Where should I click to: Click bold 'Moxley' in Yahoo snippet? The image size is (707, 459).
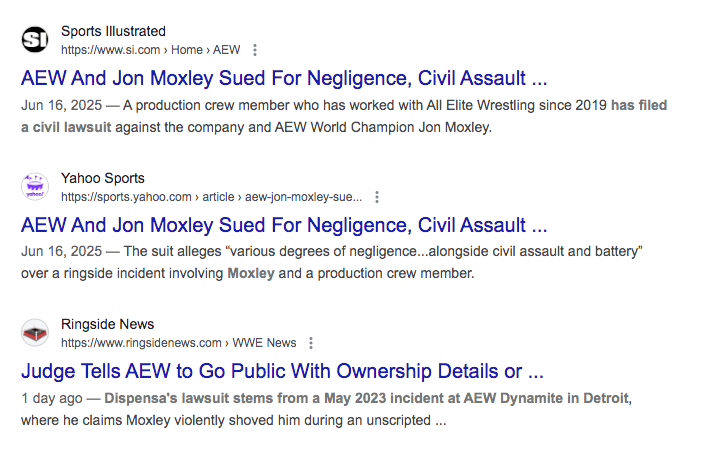coord(250,273)
